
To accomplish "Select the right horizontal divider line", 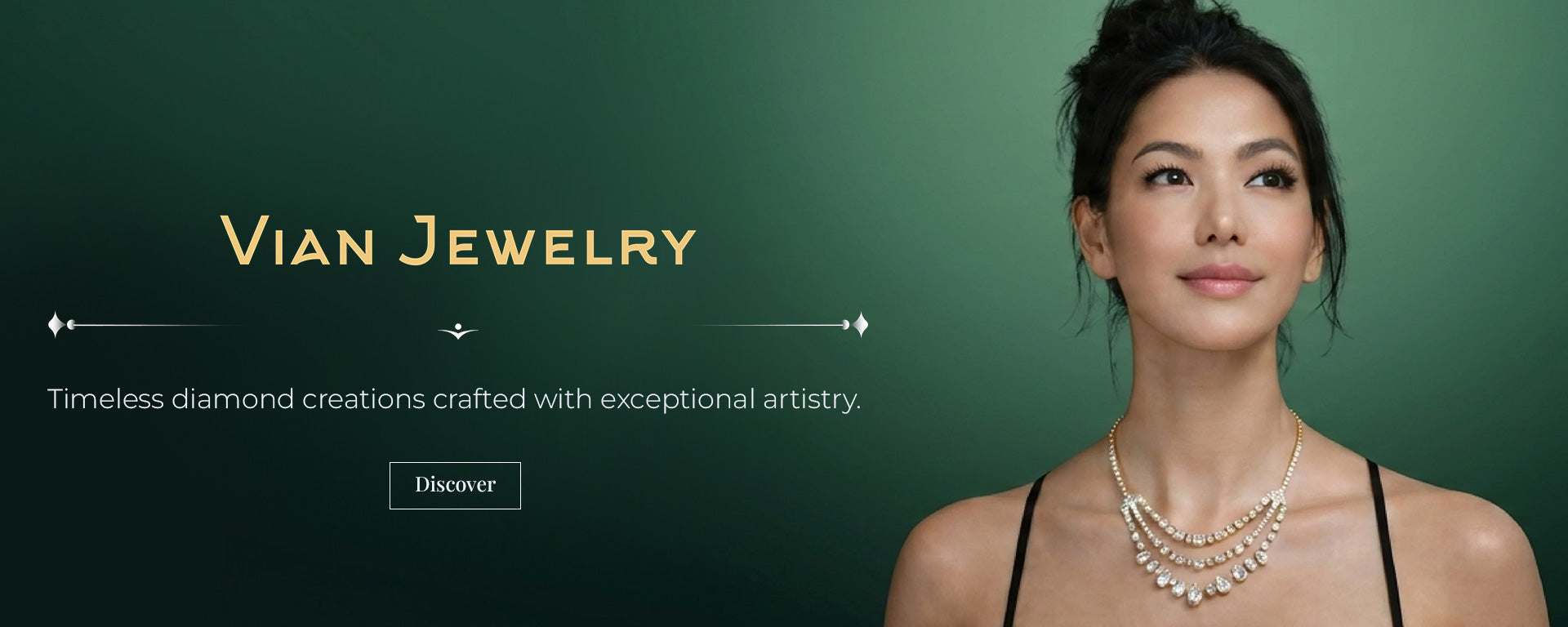I will [x=772, y=325].
